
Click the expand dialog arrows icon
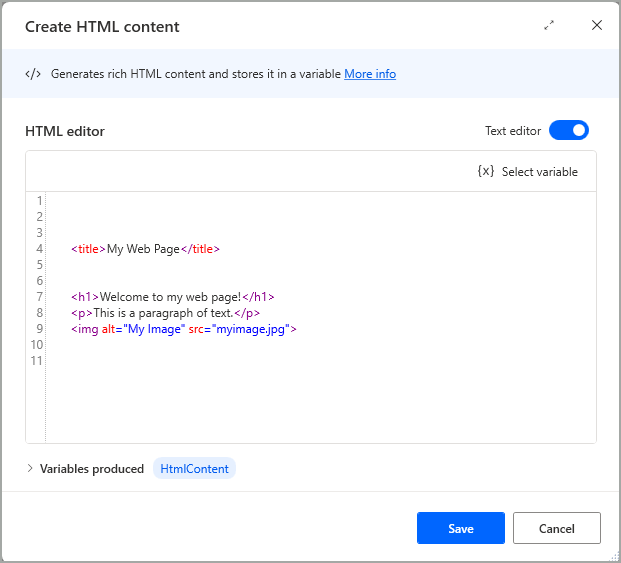point(549,26)
